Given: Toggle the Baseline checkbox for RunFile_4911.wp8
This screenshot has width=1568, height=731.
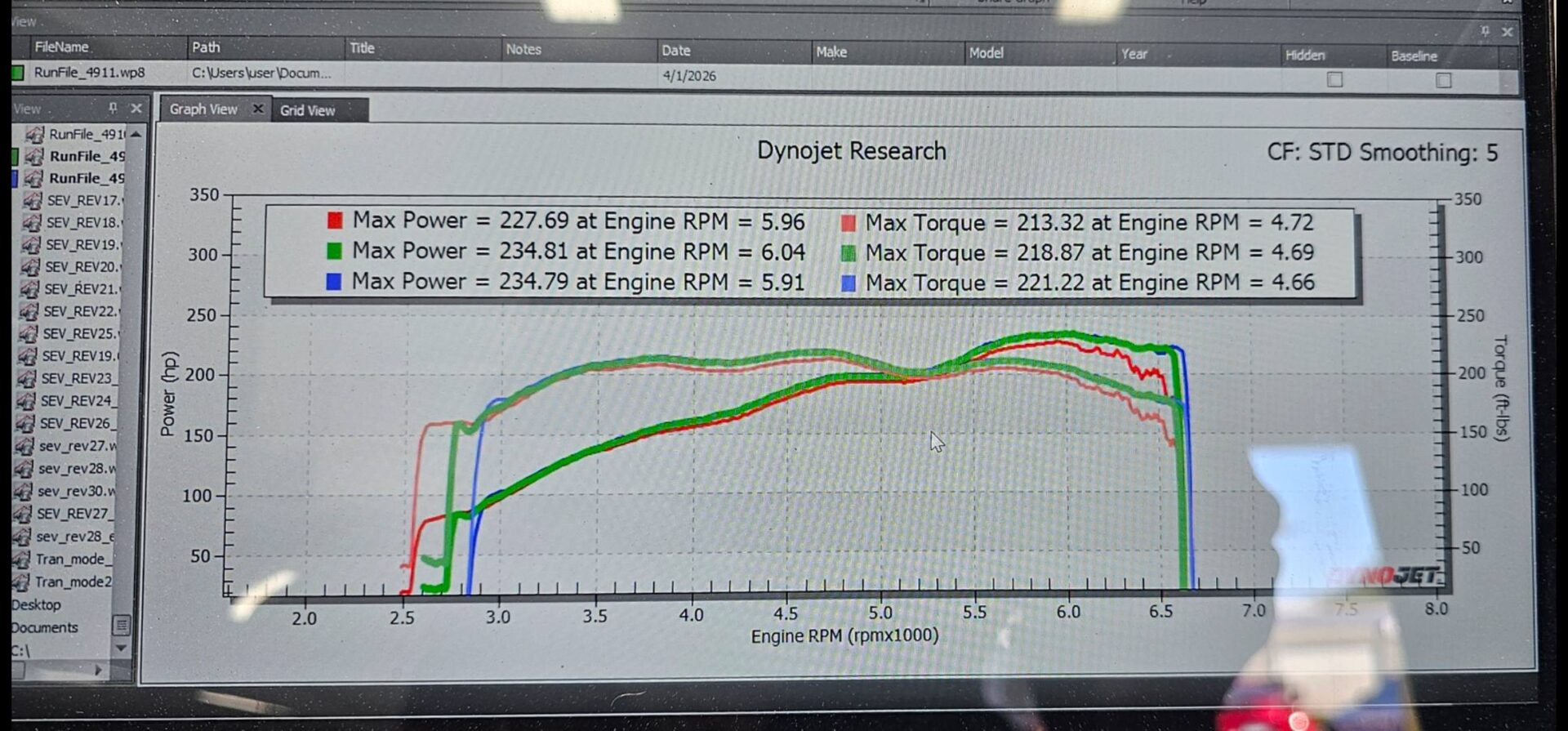Looking at the screenshot, I should click(x=1444, y=80).
